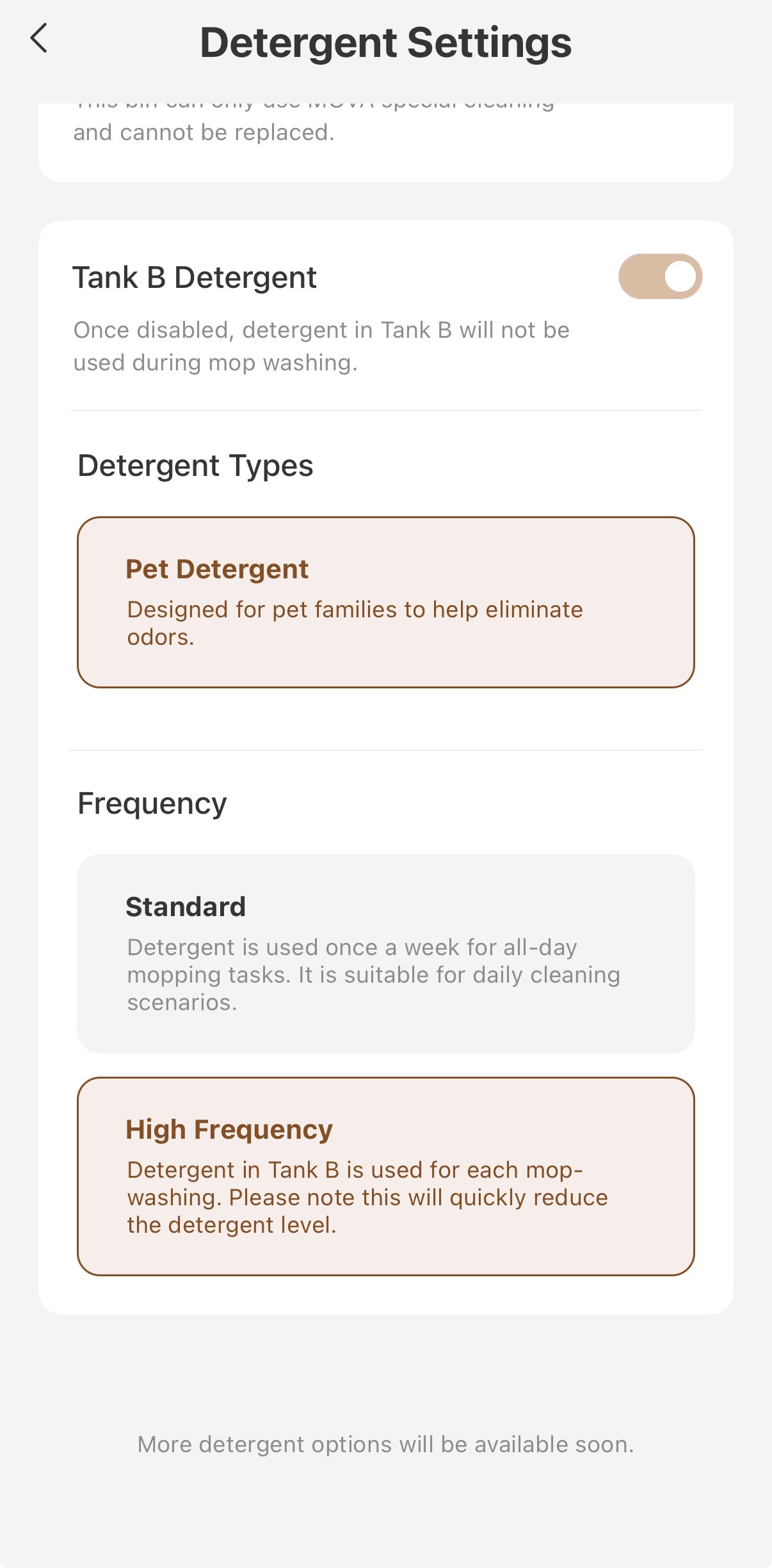Tap the back arrow icon

click(39, 38)
